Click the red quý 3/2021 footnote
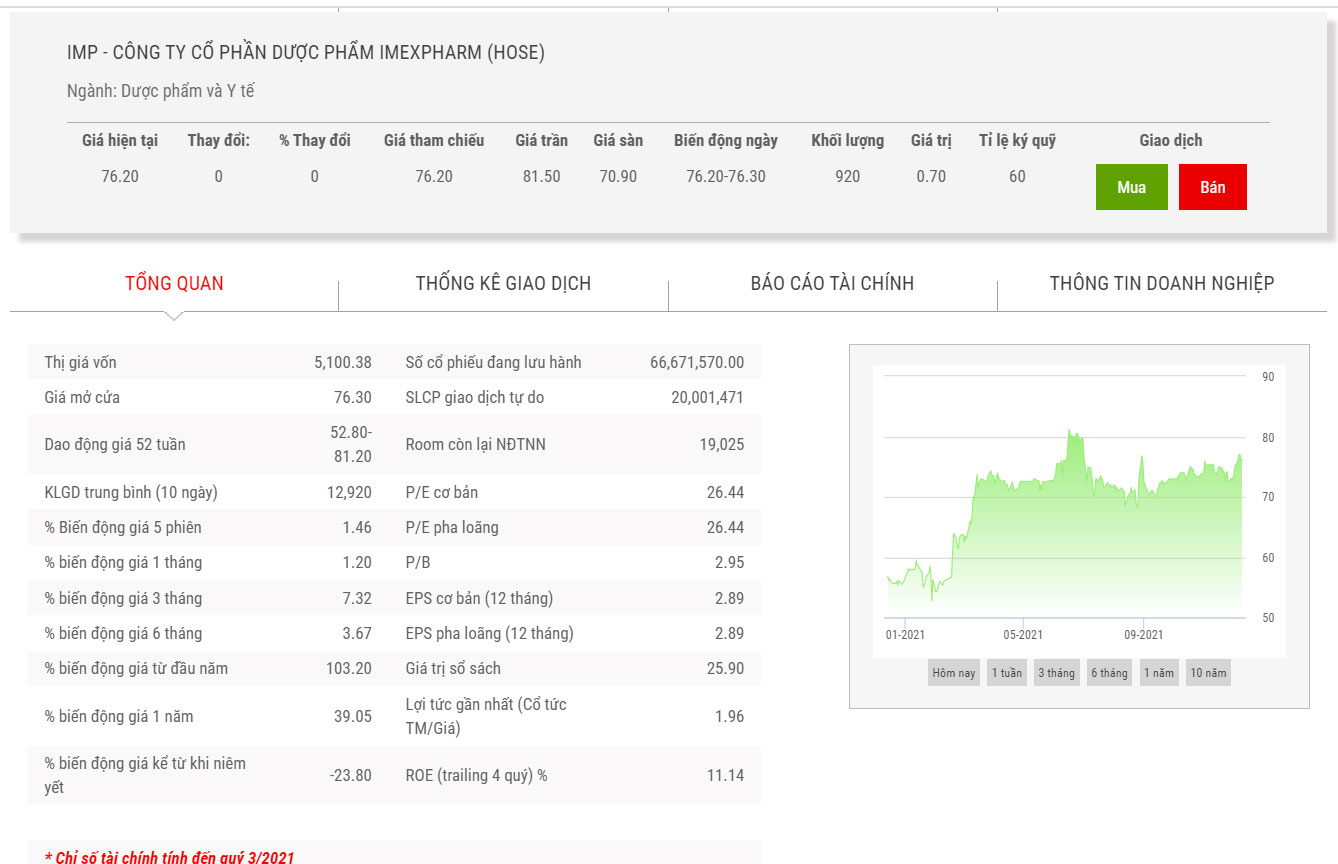The height and width of the screenshot is (864, 1338). [170, 857]
